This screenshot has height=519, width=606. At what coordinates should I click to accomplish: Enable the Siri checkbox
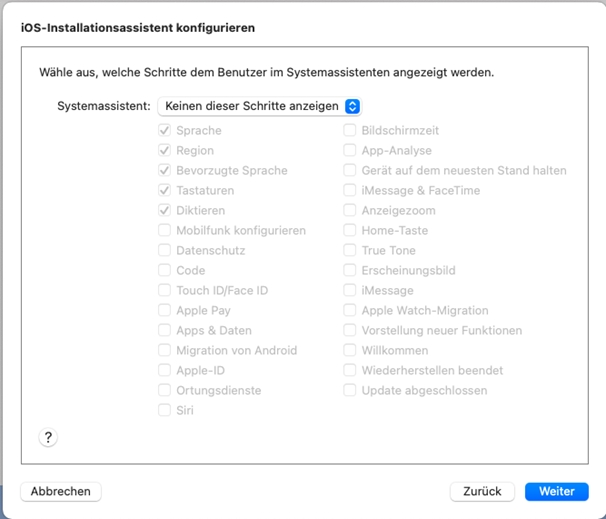tap(164, 411)
